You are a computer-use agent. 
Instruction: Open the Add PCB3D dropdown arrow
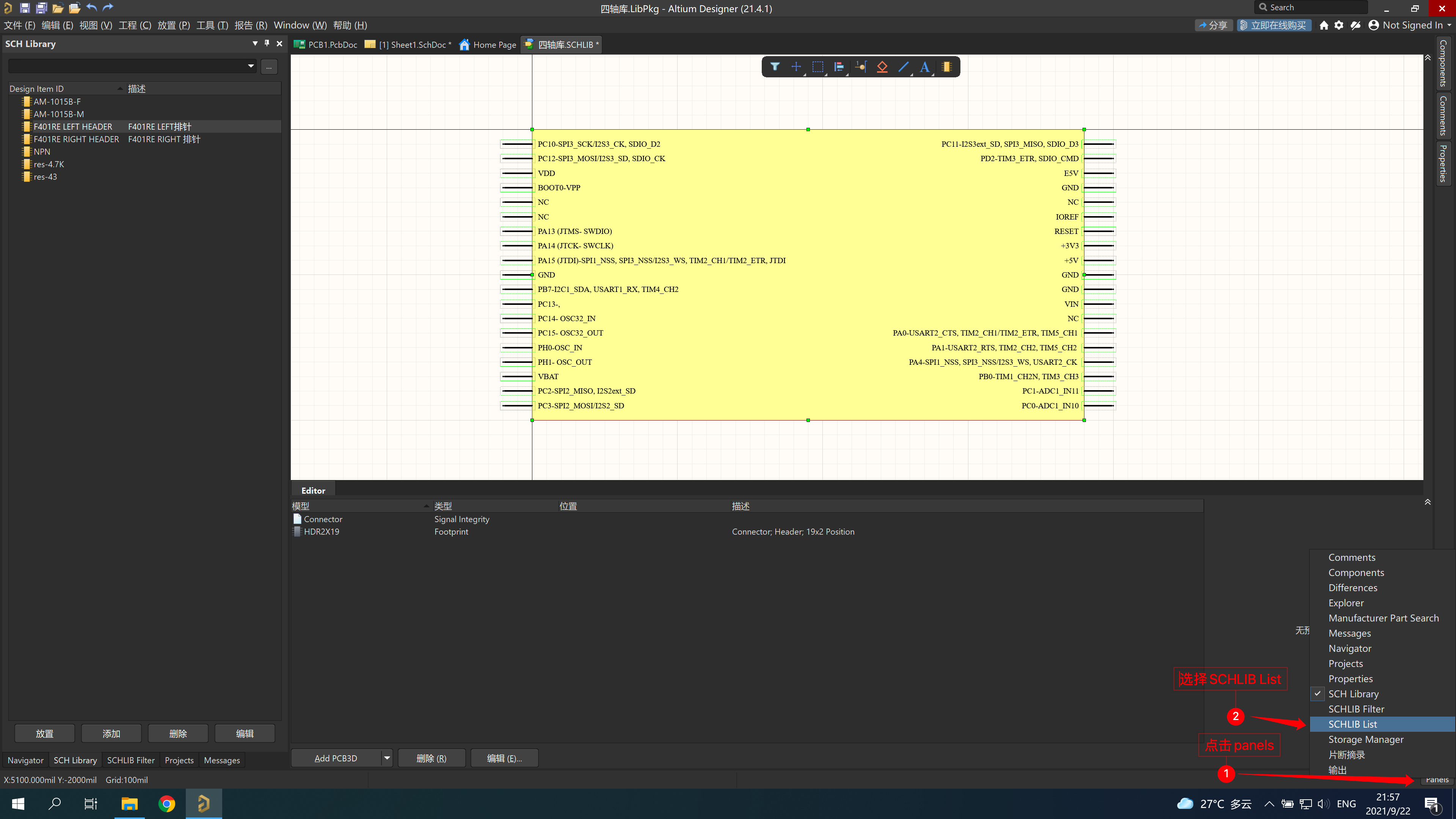coord(387,758)
